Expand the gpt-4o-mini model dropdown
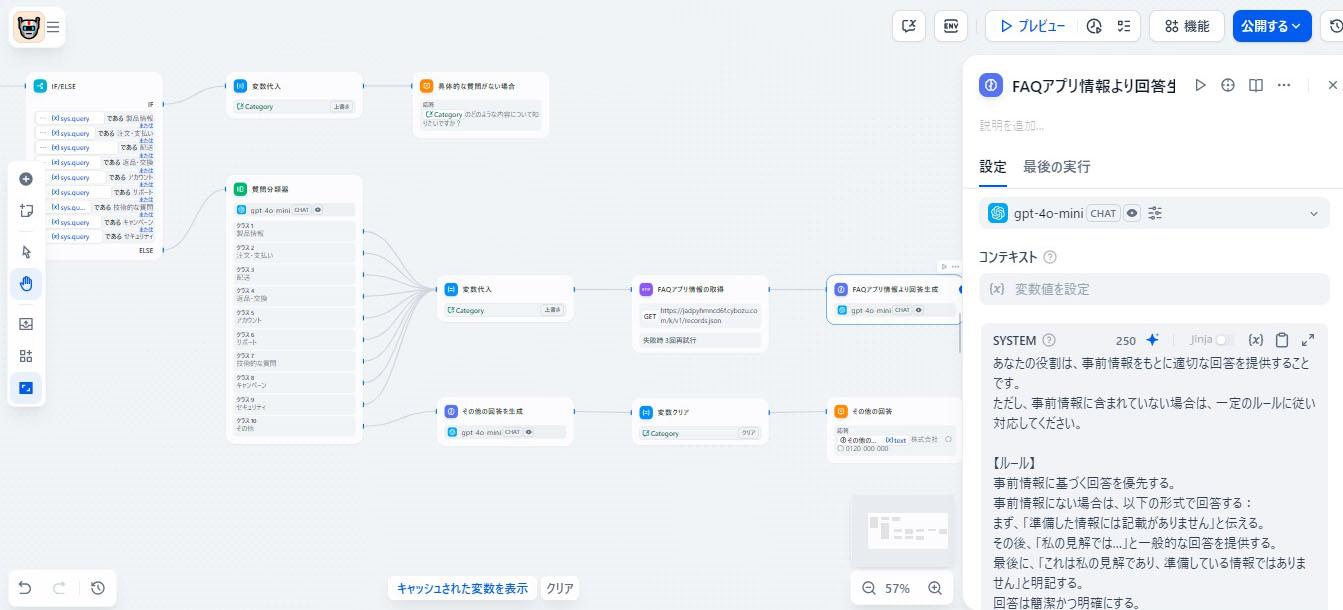Image resolution: width=1343 pixels, height=610 pixels. (x=1314, y=213)
